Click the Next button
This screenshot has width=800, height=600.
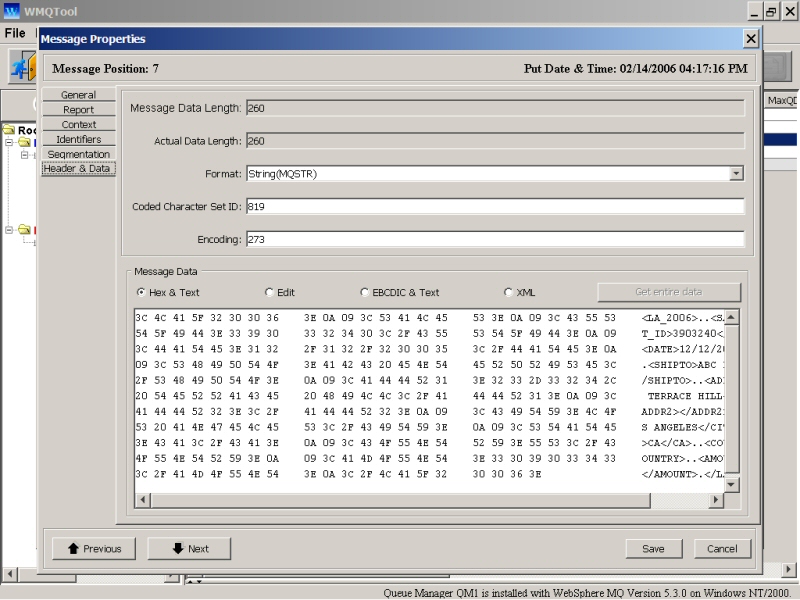pyautogui.click(x=189, y=548)
